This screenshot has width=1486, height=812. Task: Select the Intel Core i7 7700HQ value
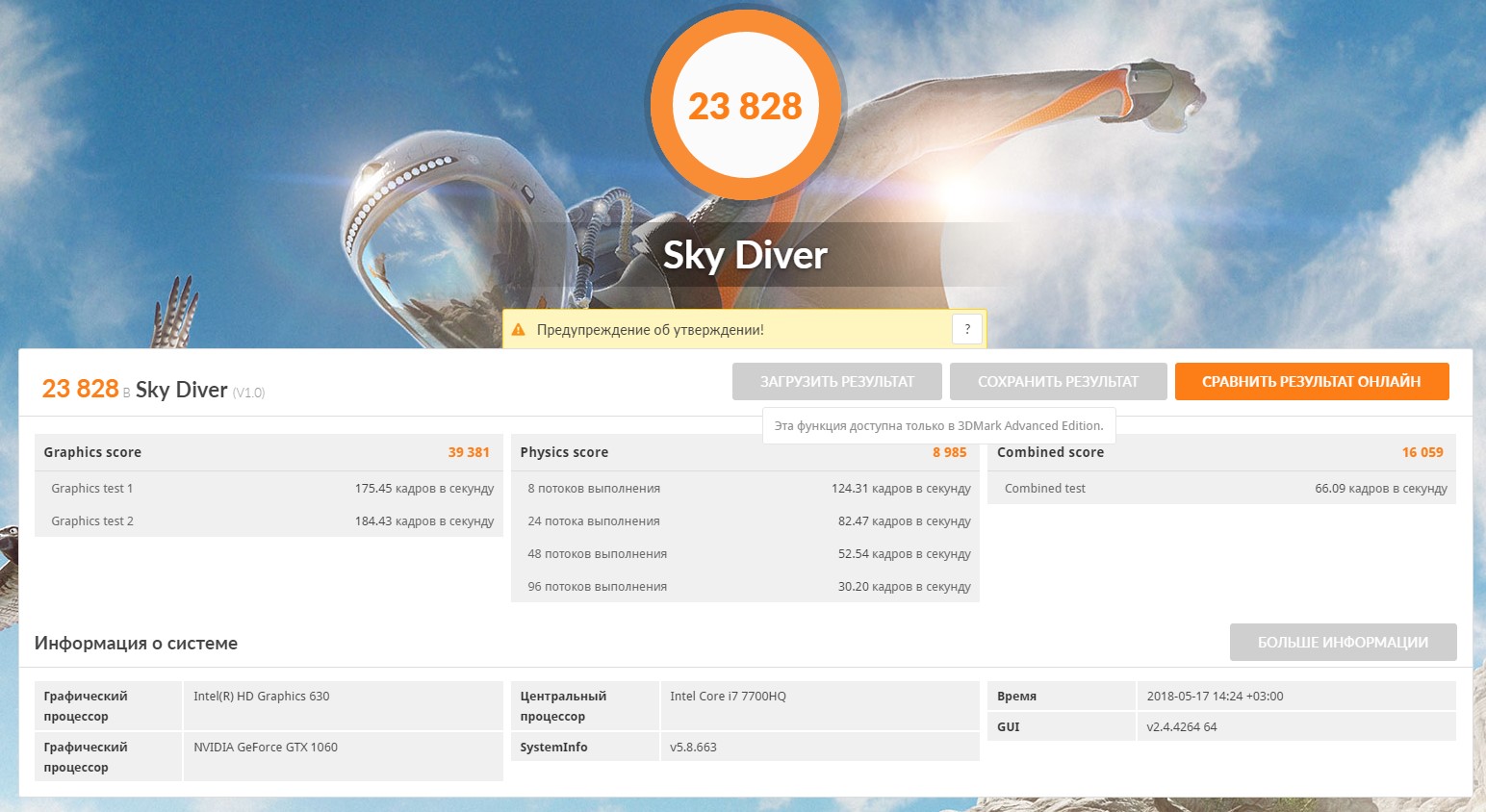pos(728,697)
